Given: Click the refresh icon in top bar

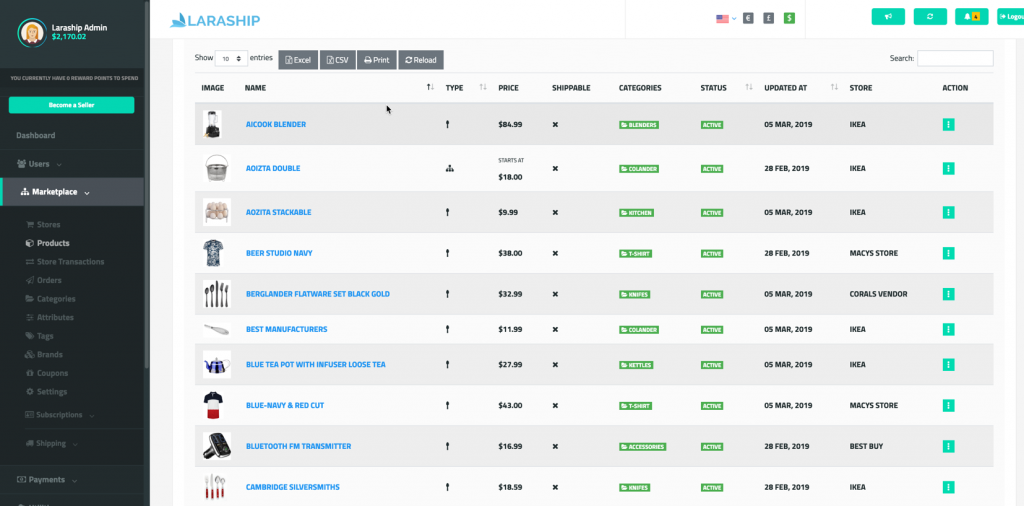Looking at the screenshot, I should tap(930, 17).
